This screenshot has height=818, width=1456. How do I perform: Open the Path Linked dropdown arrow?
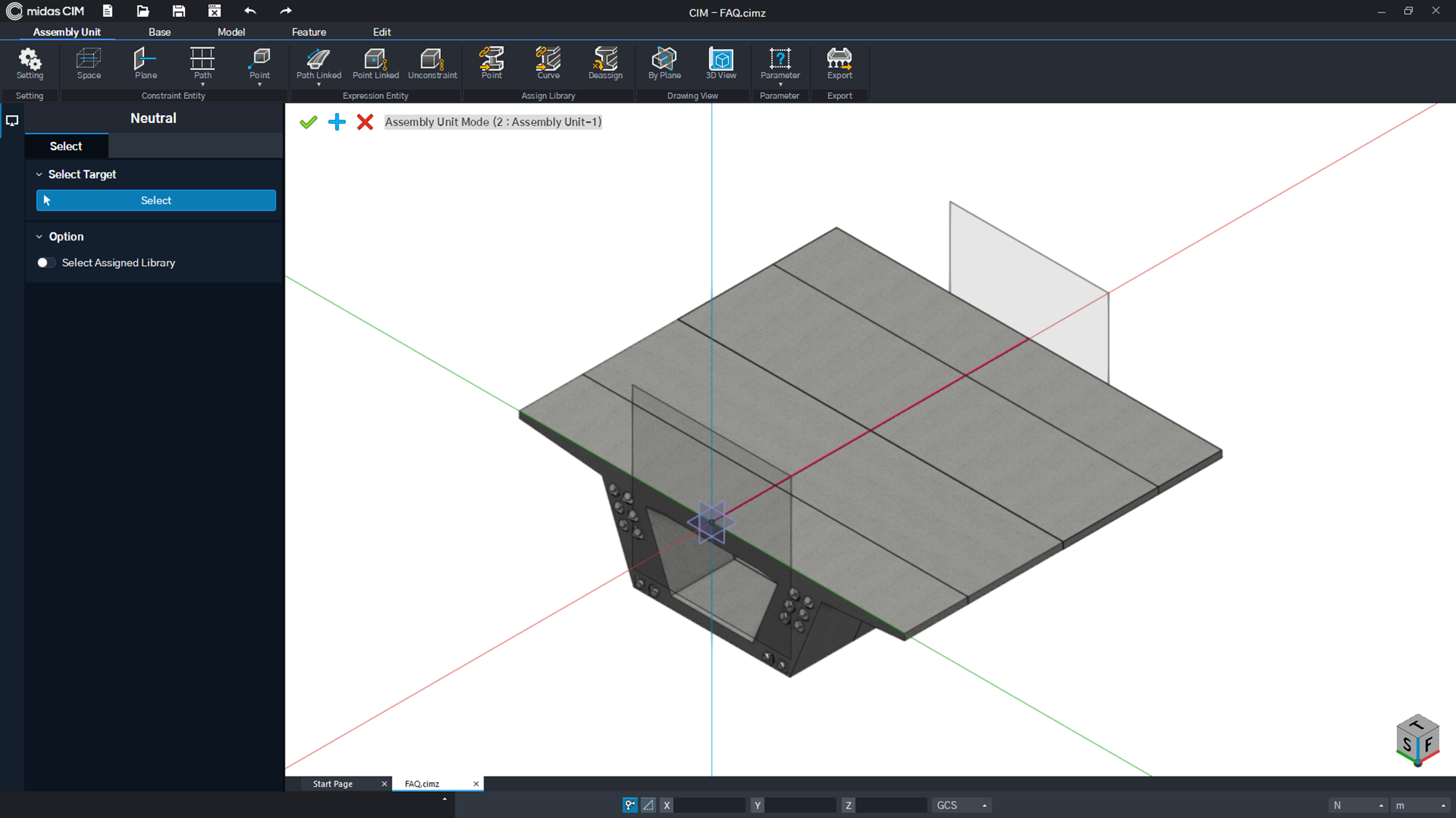[319, 84]
